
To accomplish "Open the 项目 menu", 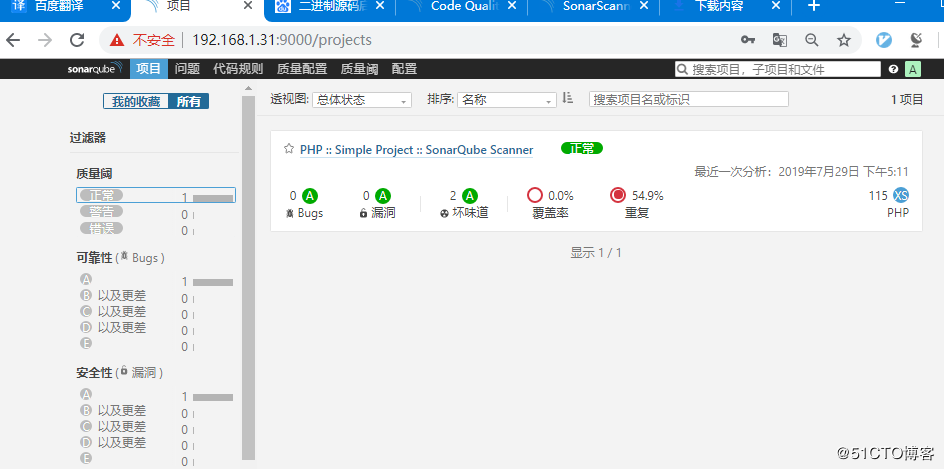I will (x=149, y=69).
